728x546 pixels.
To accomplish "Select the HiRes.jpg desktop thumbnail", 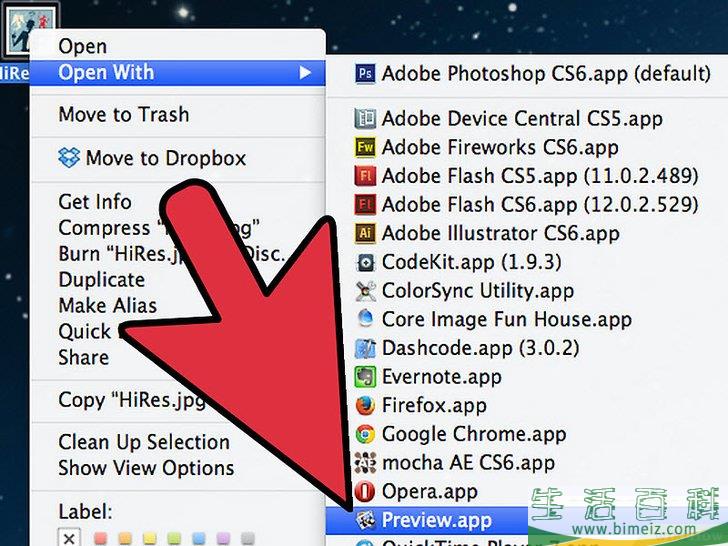I will point(31,30).
